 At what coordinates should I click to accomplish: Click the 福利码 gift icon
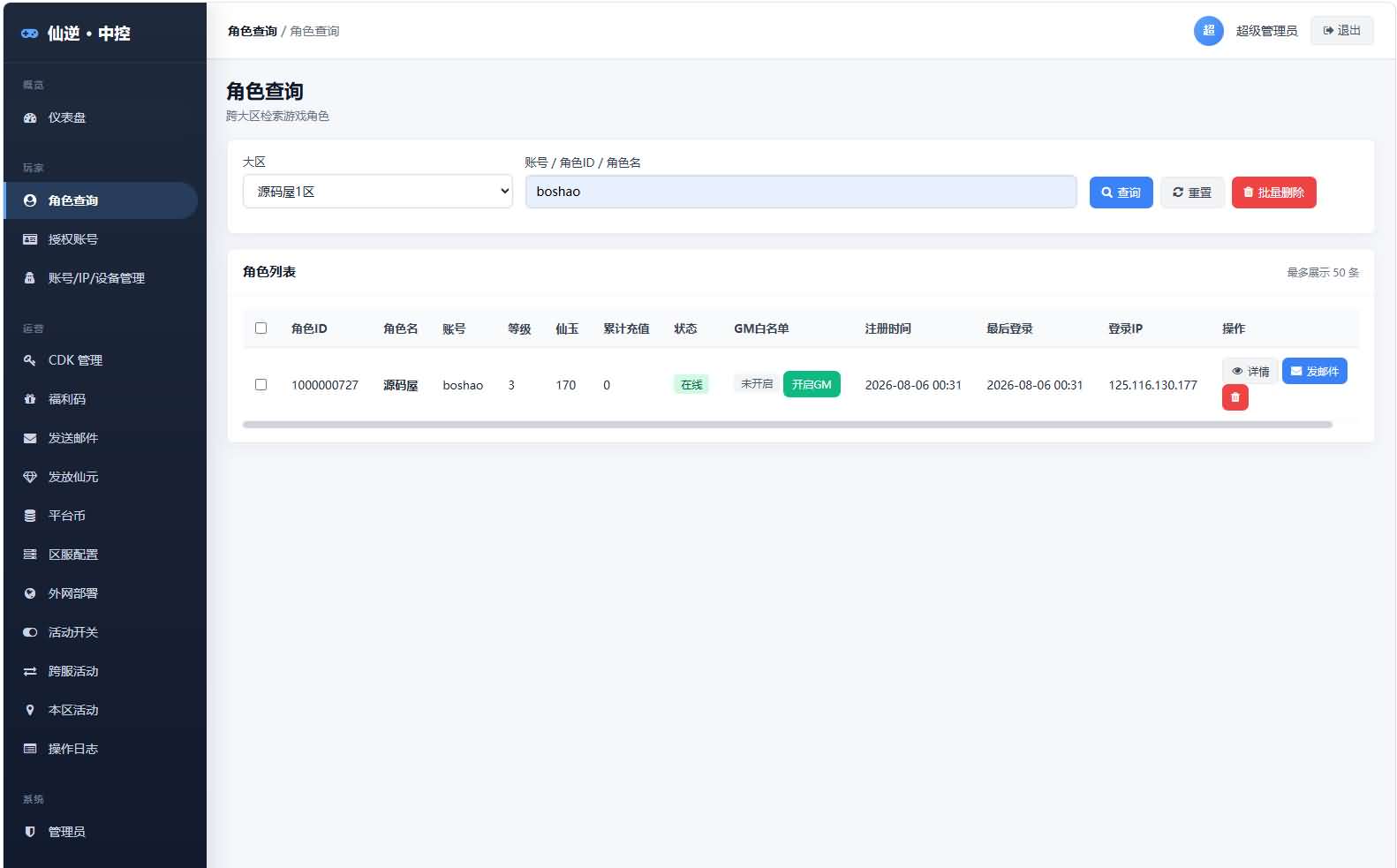[x=30, y=399]
